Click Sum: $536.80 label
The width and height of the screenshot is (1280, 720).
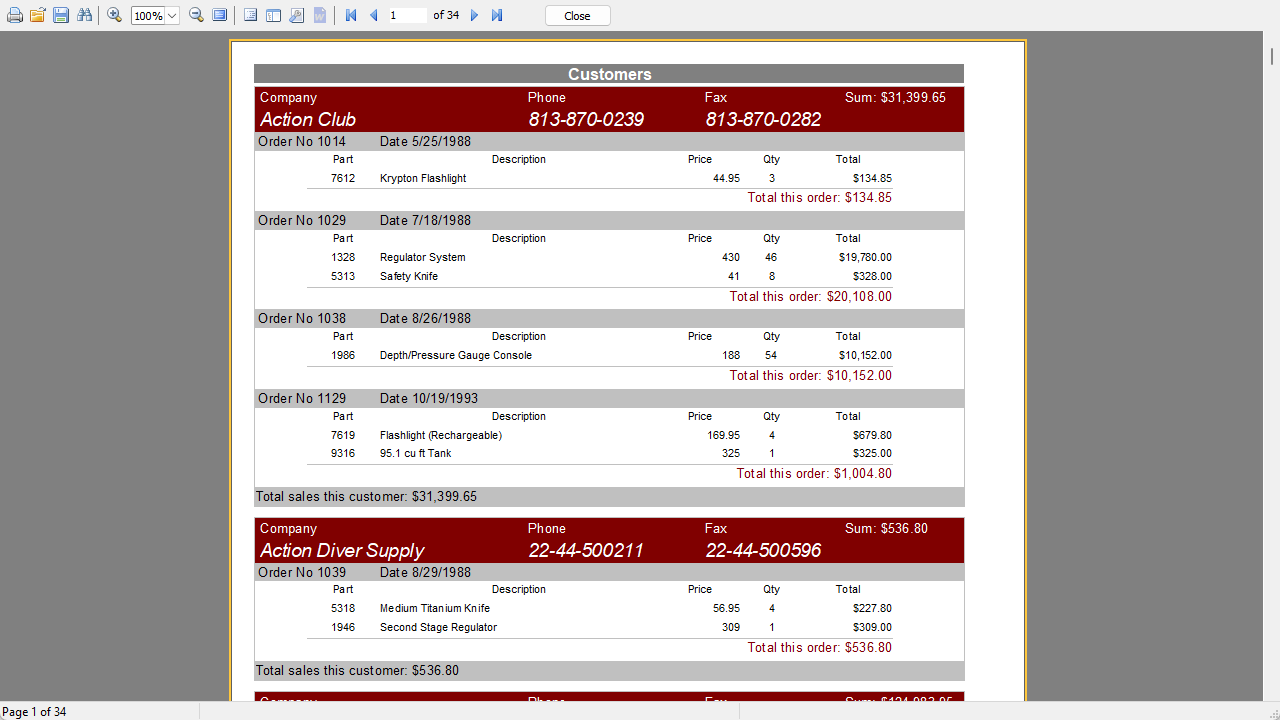[886, 528]
